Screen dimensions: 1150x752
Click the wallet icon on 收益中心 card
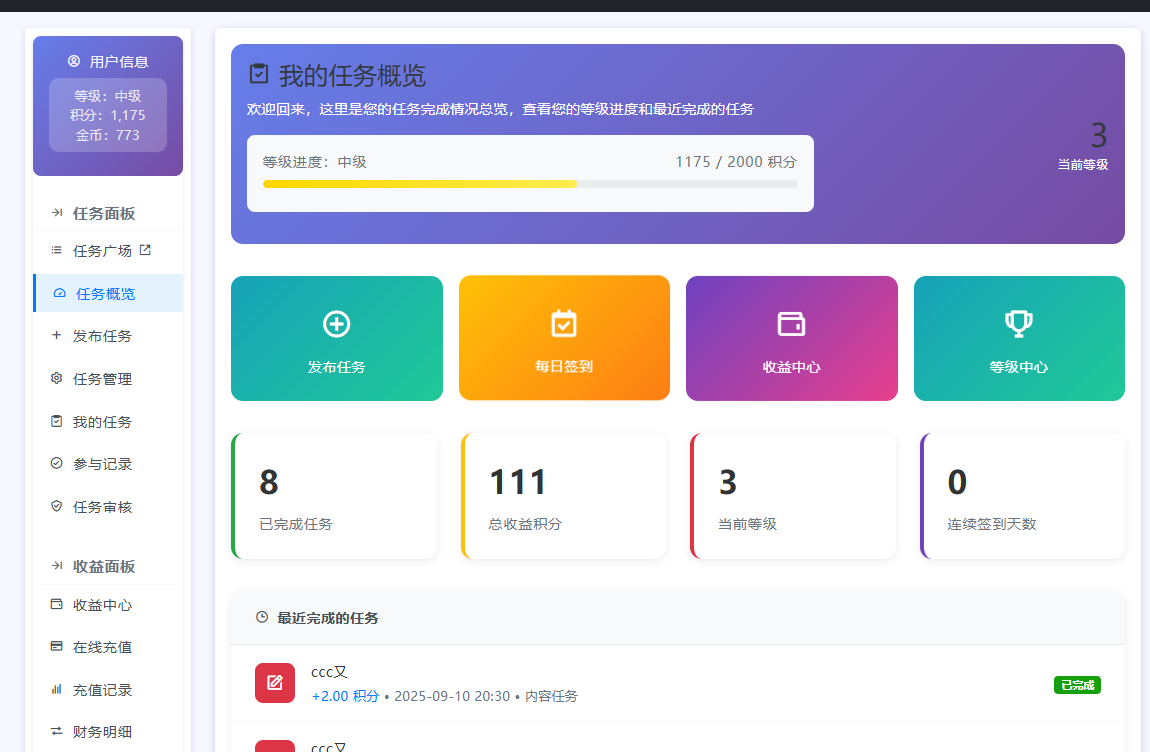(791, 324)
